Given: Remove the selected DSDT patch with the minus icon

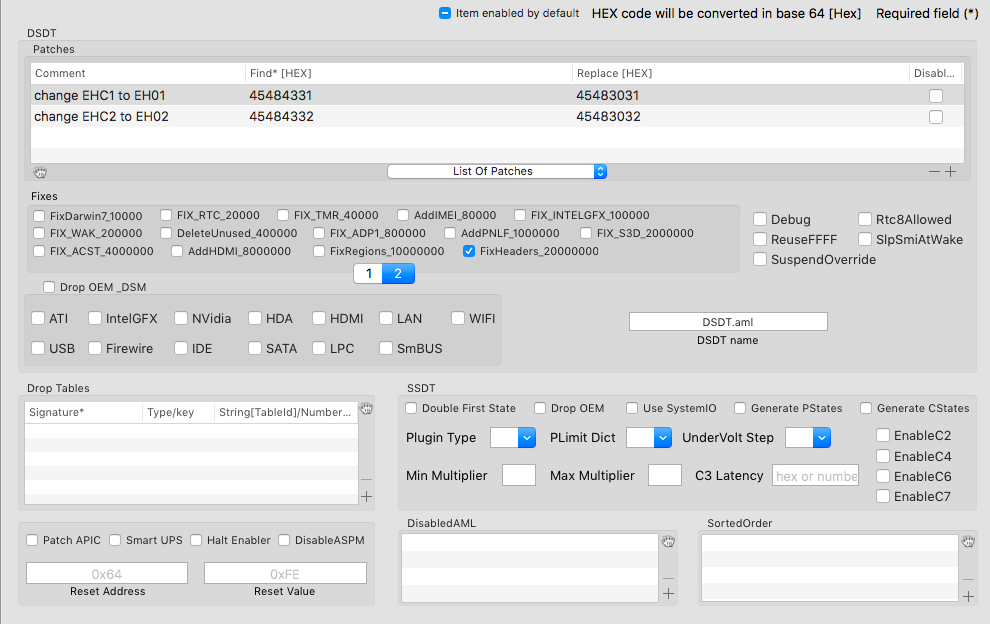Looking at the screenshot, I should [x=935, y=172].
